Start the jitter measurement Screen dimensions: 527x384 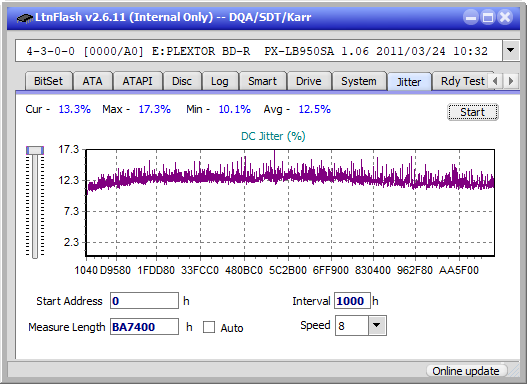[x=473, y=112]
